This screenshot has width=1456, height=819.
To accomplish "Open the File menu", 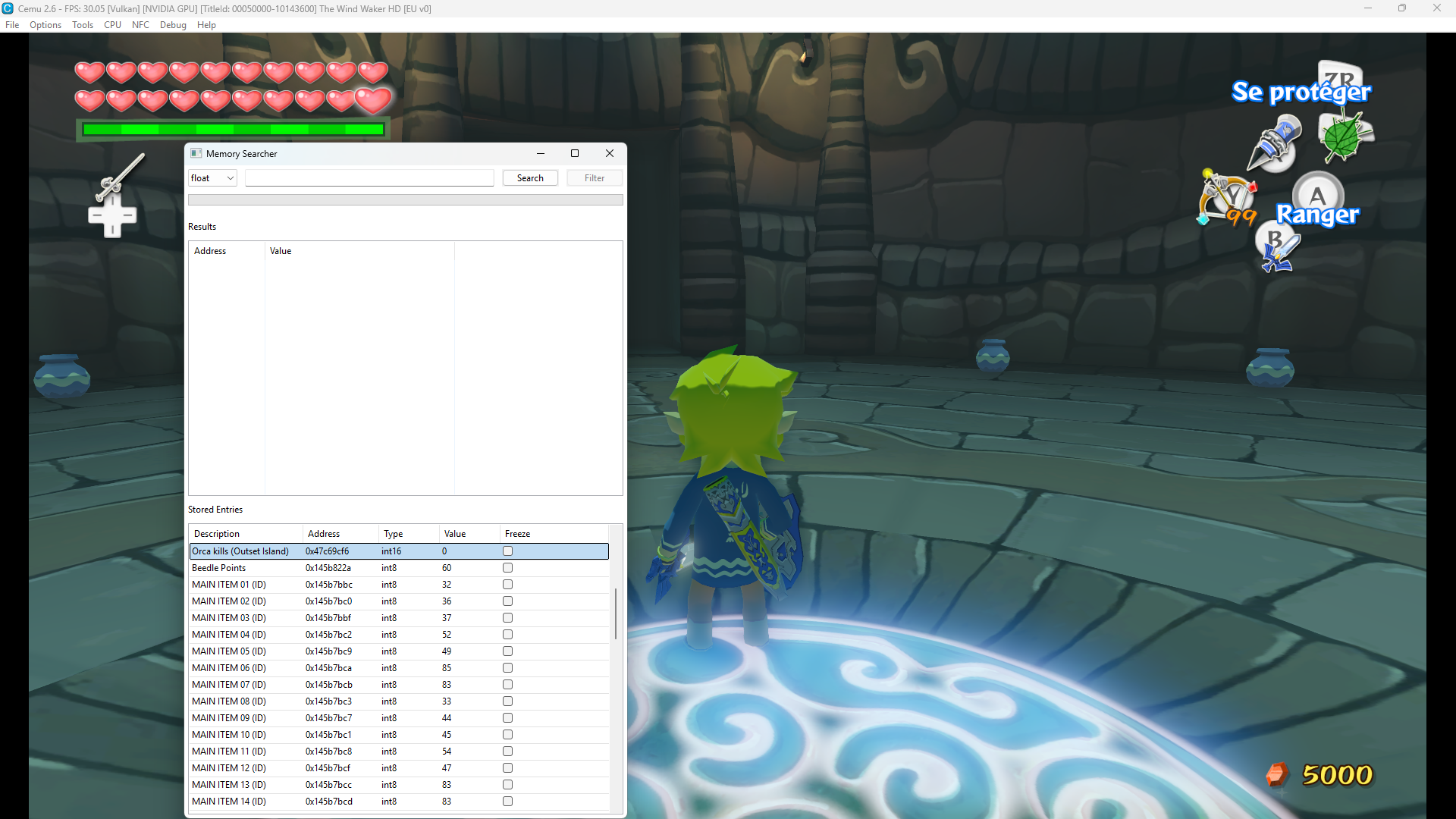I will pos(12,25).
